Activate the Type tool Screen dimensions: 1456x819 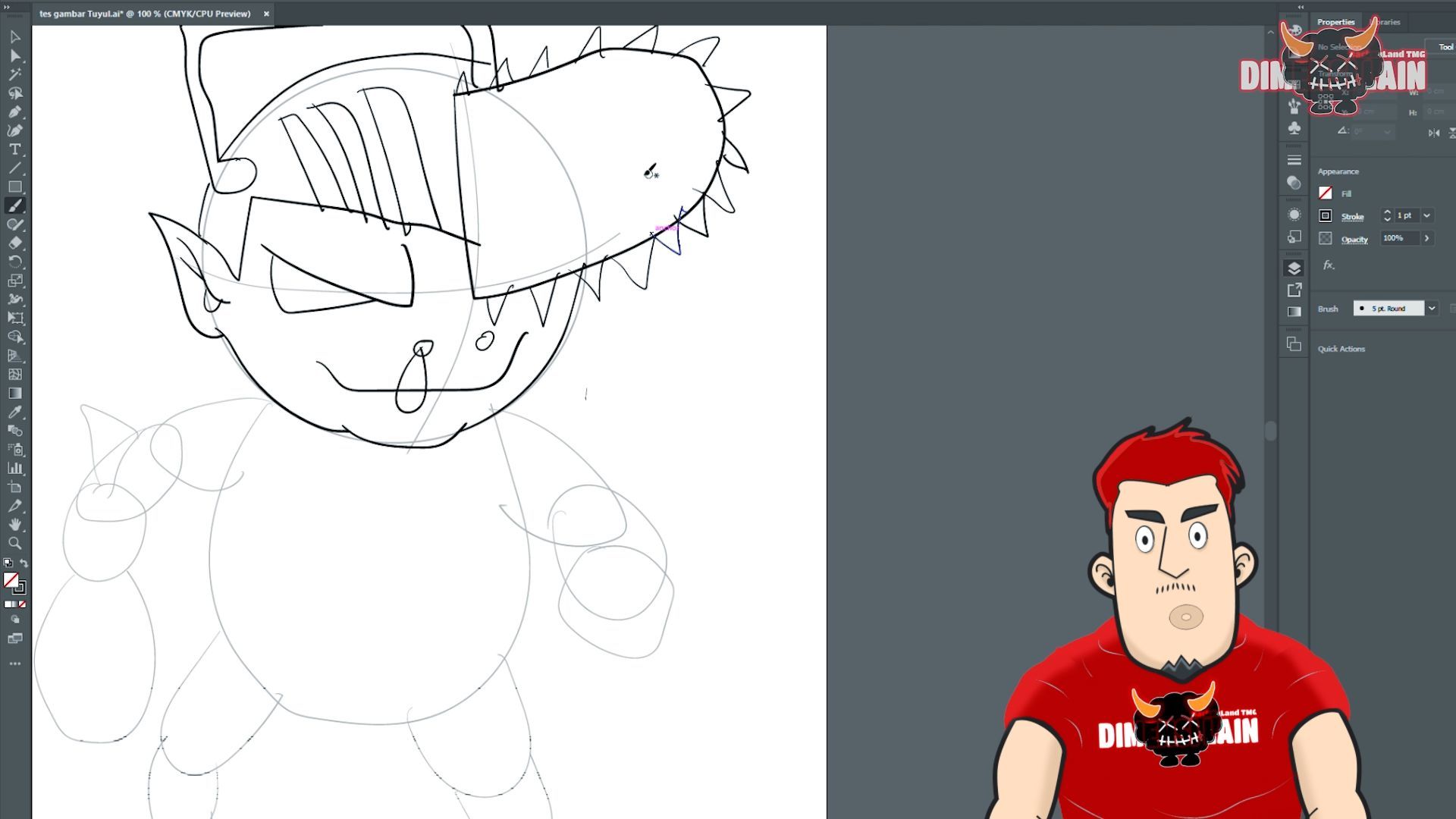15,149
